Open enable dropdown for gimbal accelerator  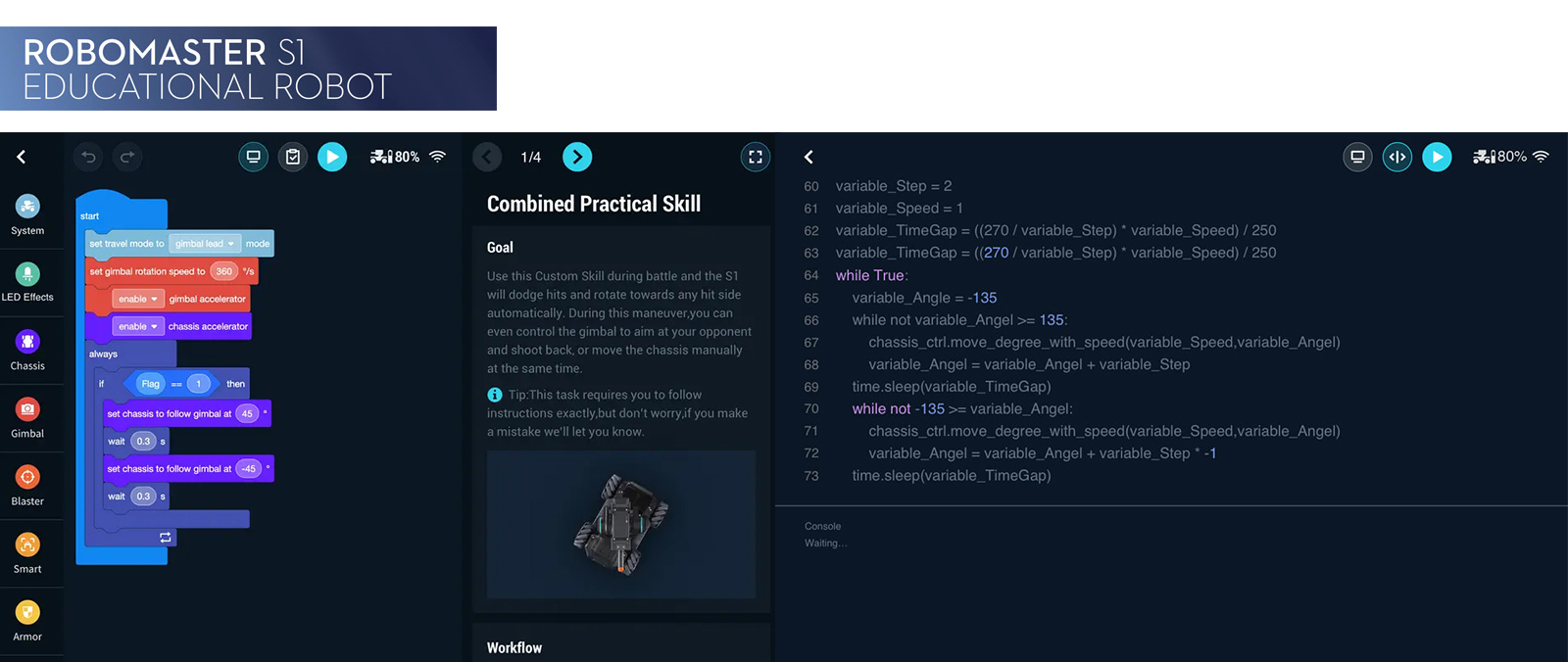coord(137,299)
